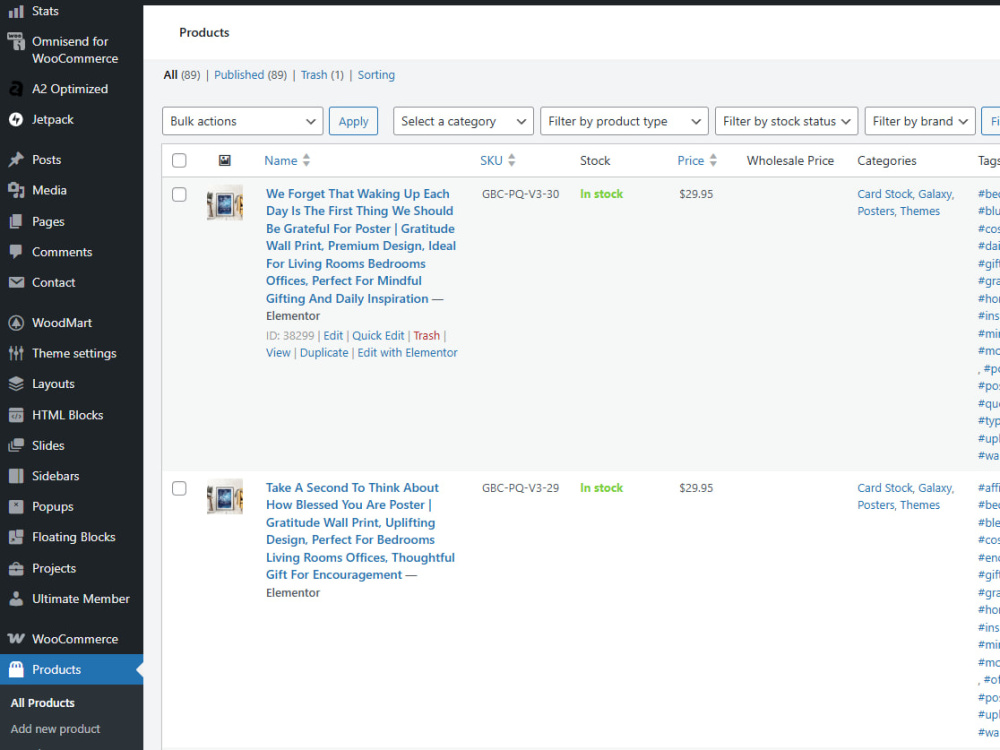
Task: Check the Take A Second To Think product row
Action: tap(179, 488)
